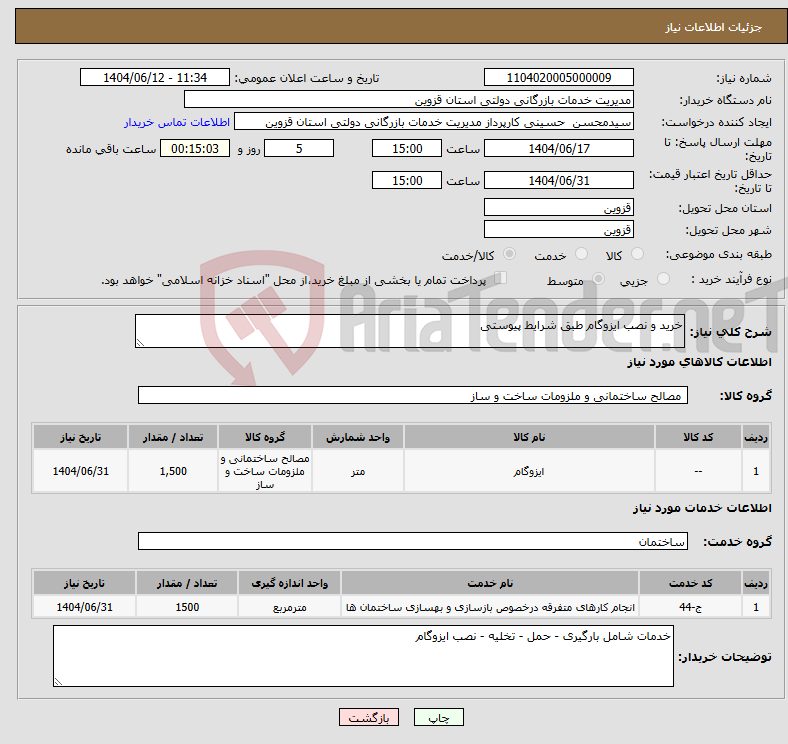Click the quantity cell 1,500
This screenshot has height=744, width=788.
click(173, 471)
